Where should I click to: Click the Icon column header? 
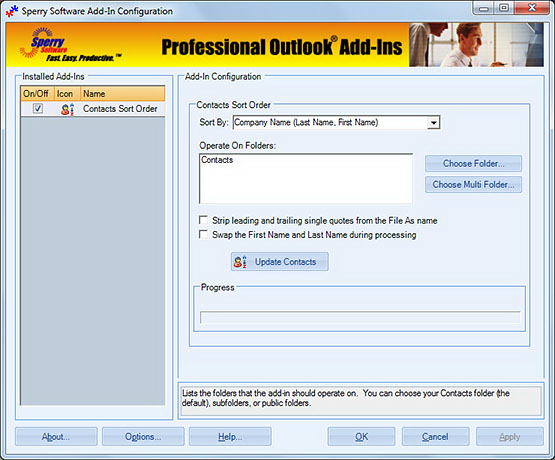point(67,94)
